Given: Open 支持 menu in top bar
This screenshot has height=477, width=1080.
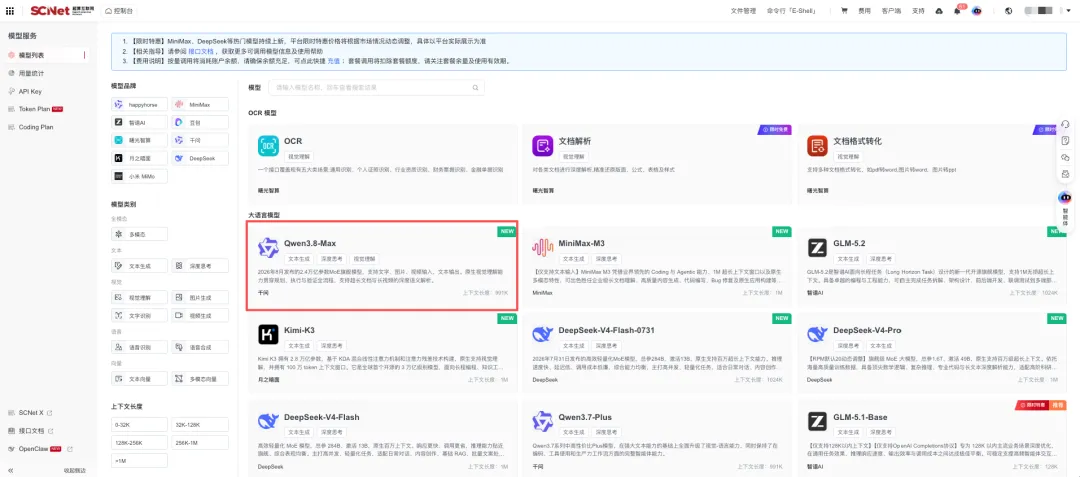Looking at the screenshot, I should [918, 11].
